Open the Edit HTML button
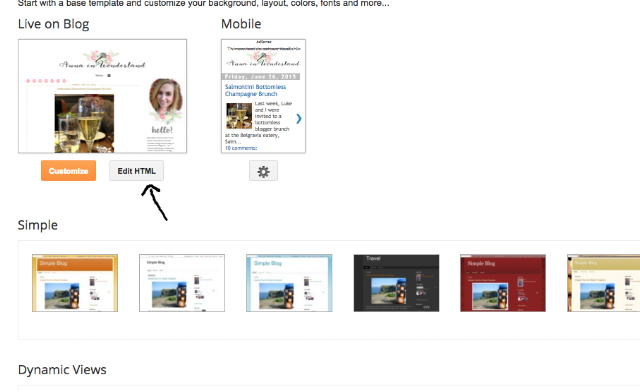 pos(136,171)
